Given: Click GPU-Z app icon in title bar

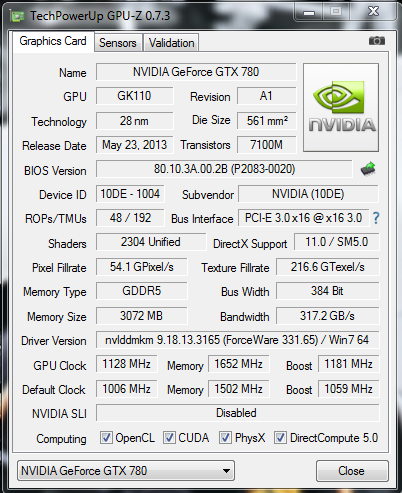Looking at the screenshot, I should (x=17, y=16).
